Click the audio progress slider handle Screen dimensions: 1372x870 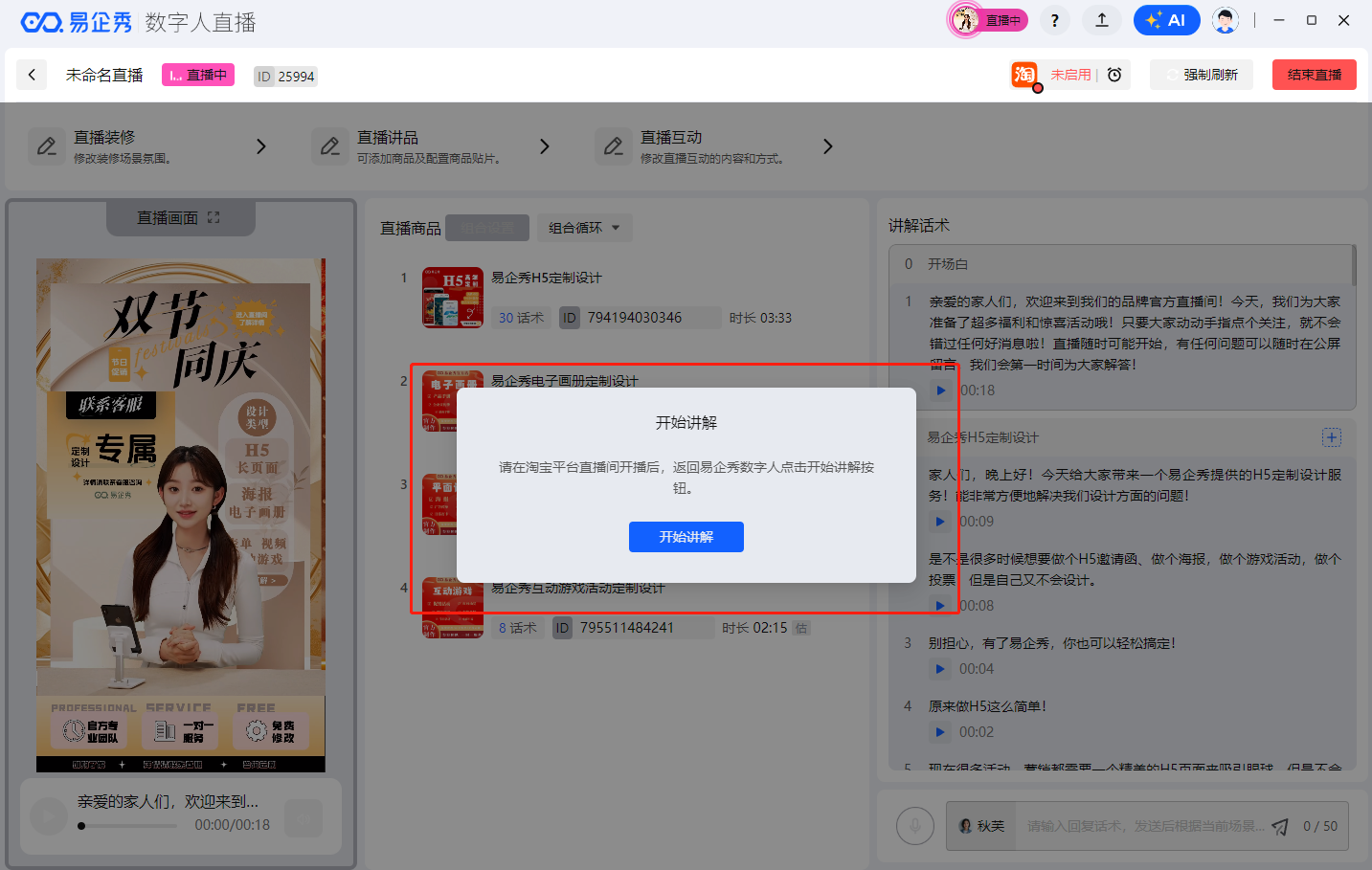click(81, 825)
